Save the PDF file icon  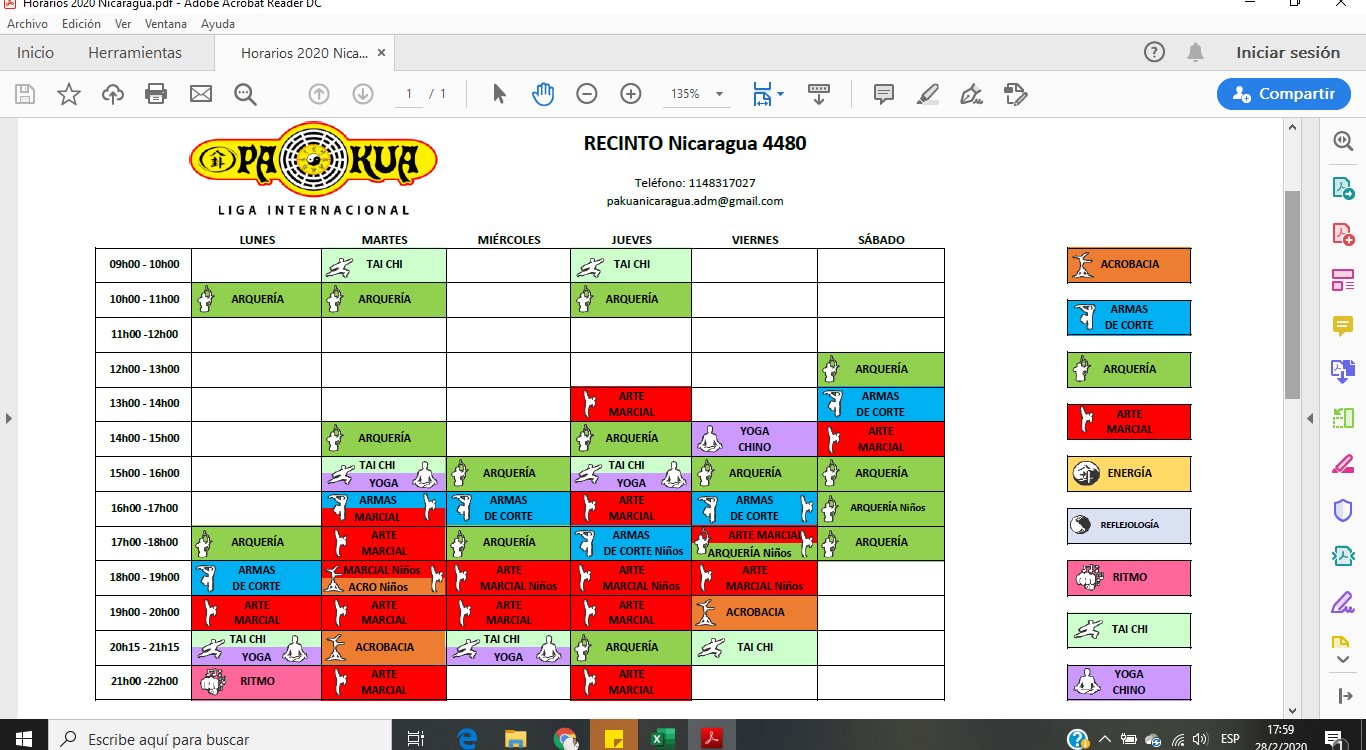click(25, 94)
